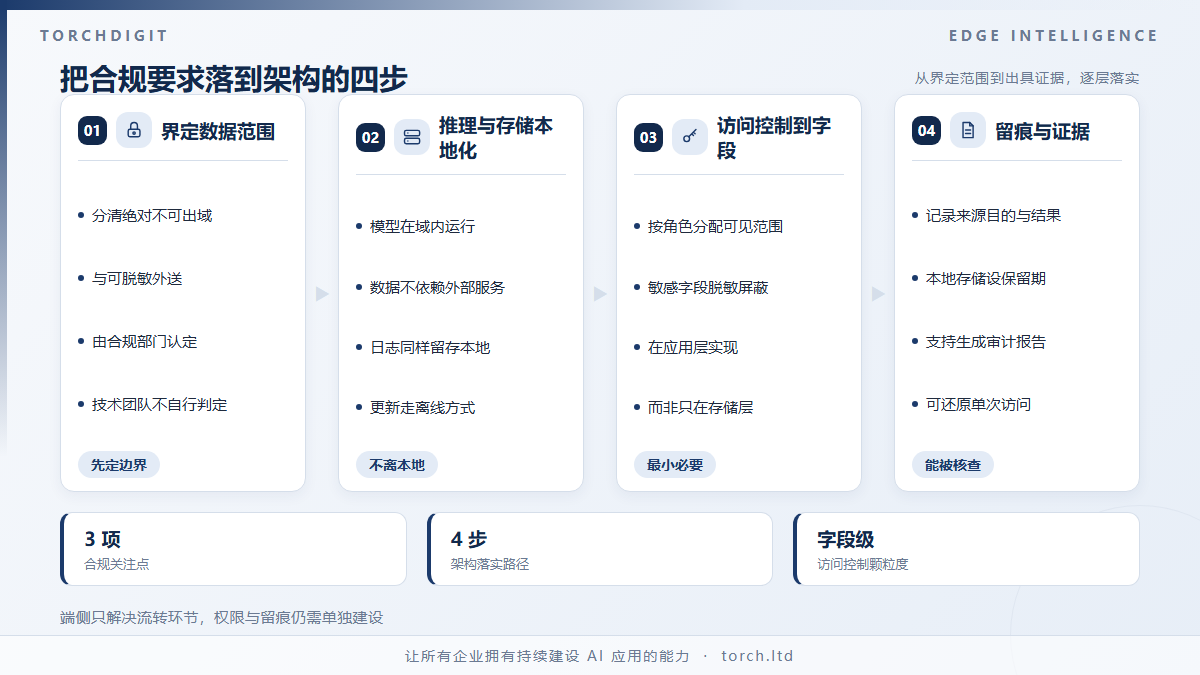This screenshot has width=1200, height=675.
Task: Click the stat value 字段级
Action: (x=846, y=540)
